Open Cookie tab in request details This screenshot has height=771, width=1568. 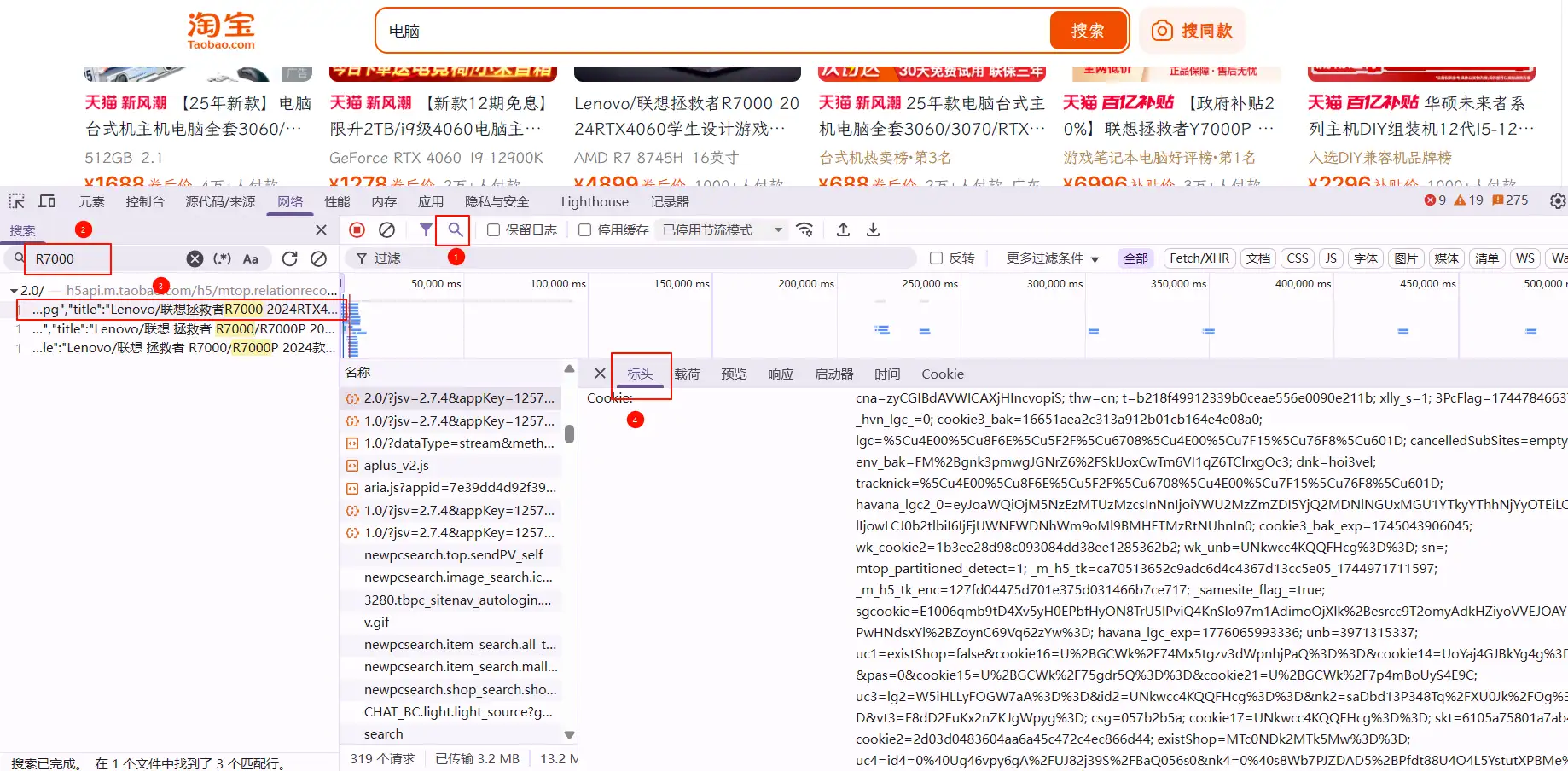pyautogui.click(x=943, y=374)
